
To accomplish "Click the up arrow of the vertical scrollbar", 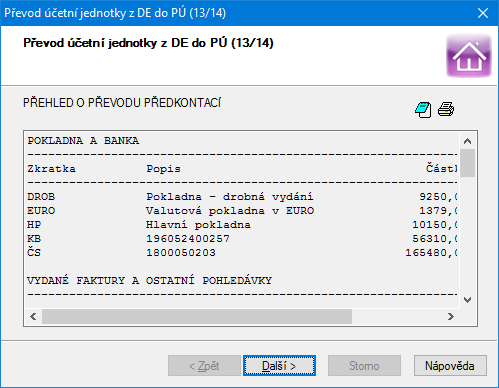I will (x=467, y=141).
